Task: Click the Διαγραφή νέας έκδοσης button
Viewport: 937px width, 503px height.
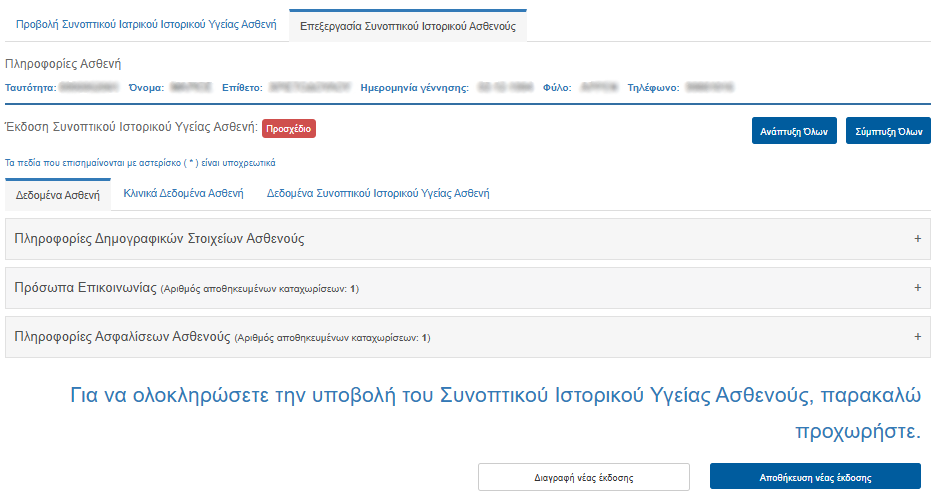Action: (x=583, y=477)
